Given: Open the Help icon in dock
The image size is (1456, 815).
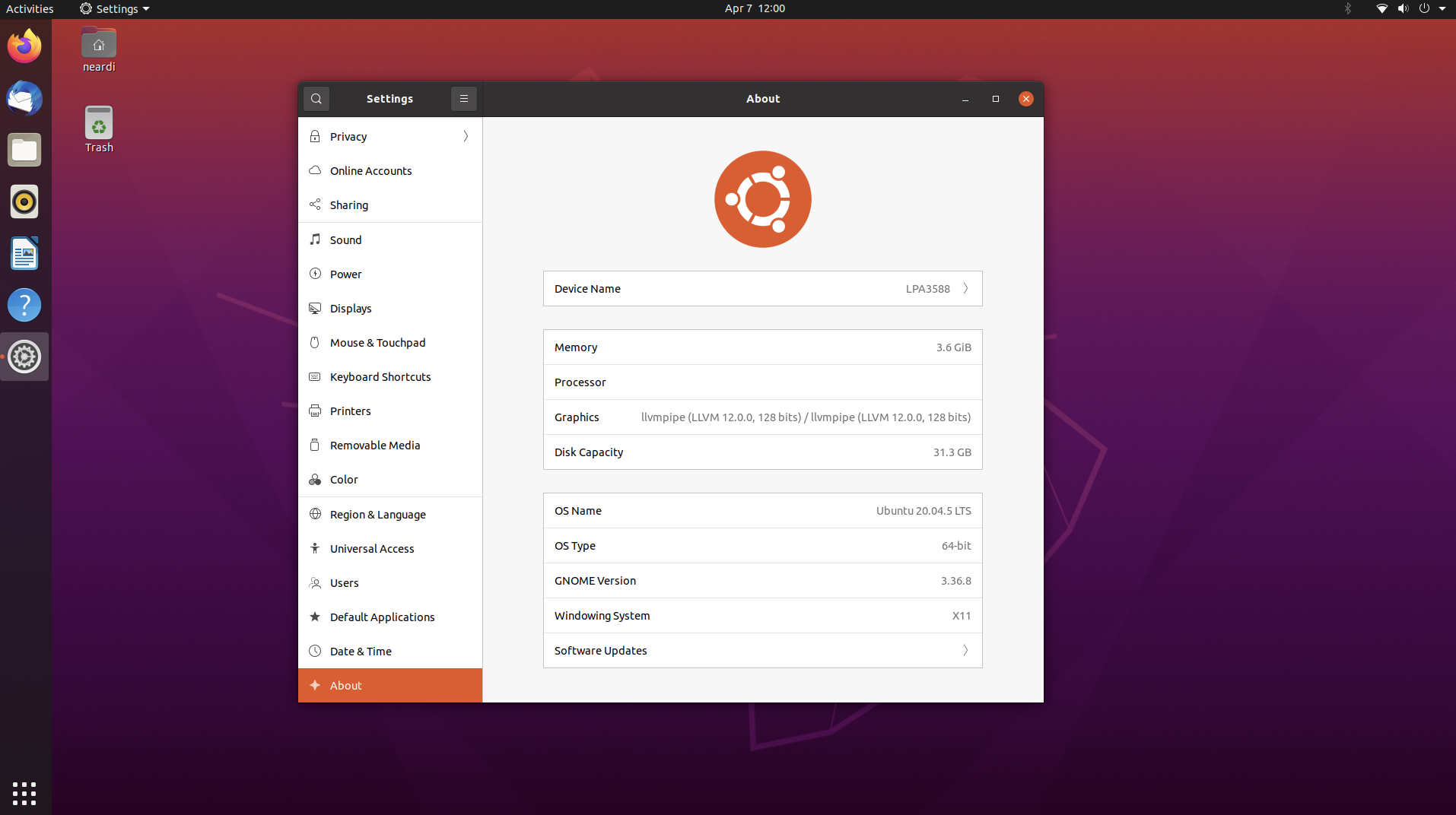Looking at the screenshot, I should click(x=24, y=305).
